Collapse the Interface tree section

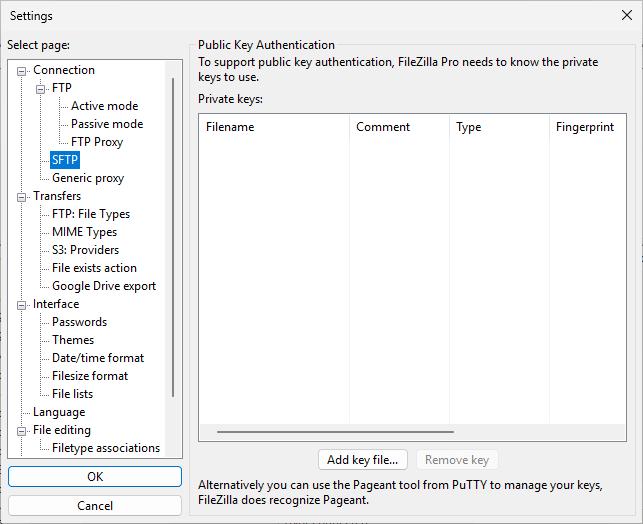coord(22,304)
